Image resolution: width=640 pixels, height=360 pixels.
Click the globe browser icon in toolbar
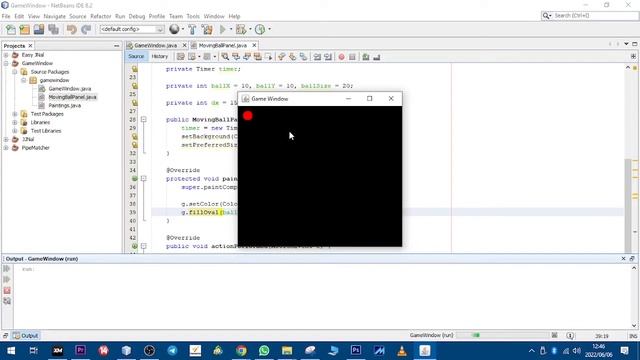pyautogui.click(x=174, y=29)
